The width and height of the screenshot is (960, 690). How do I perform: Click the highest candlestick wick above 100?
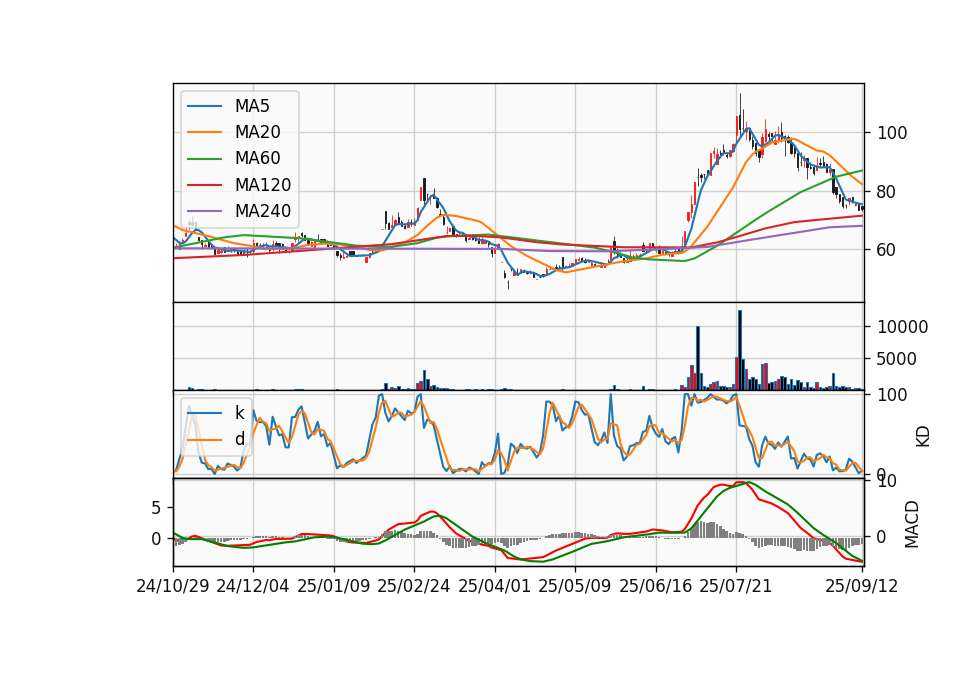coord(740,102)
